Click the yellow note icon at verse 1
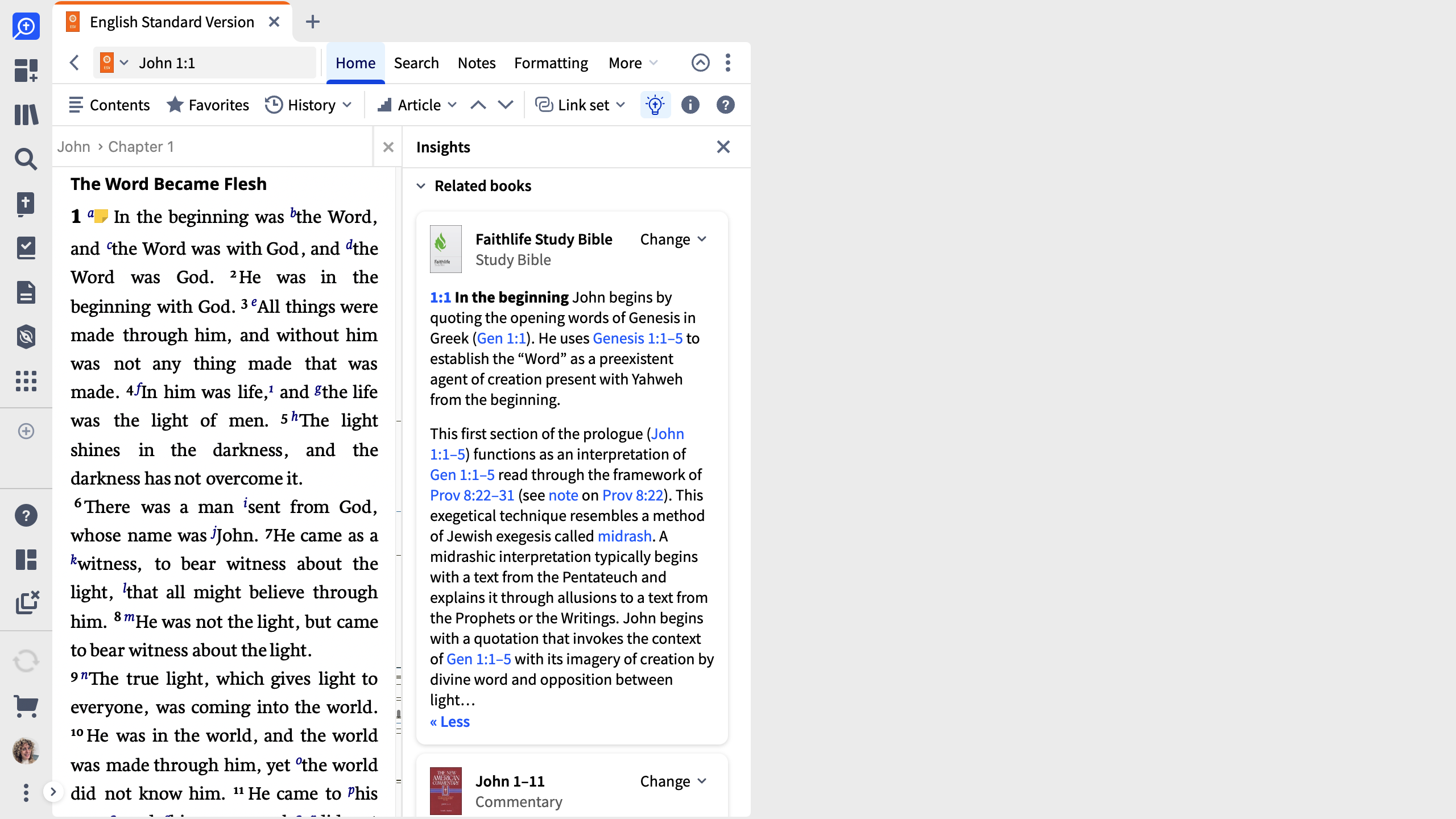 [101, 216]
